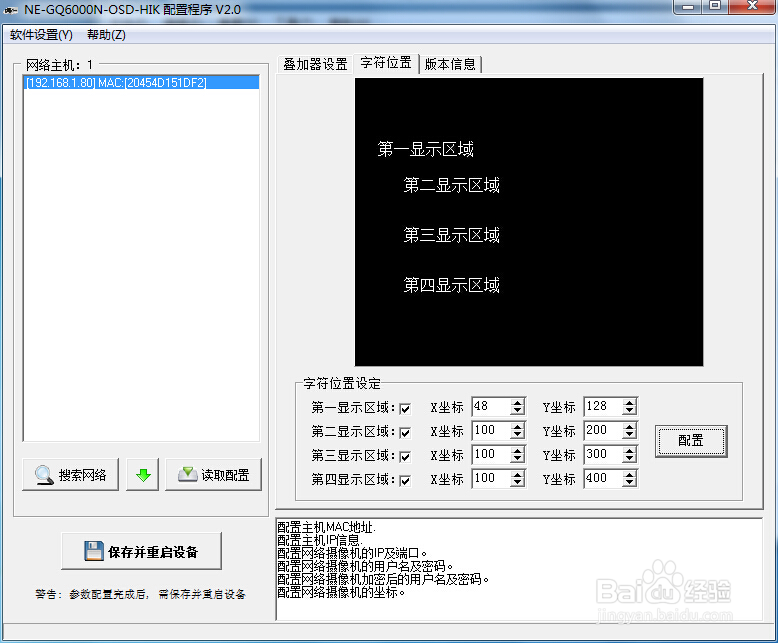This screenshot has width=778, height=643.
Task: Toggle the 第一显示区域 checkbox
Action: [x=405, y=409]
